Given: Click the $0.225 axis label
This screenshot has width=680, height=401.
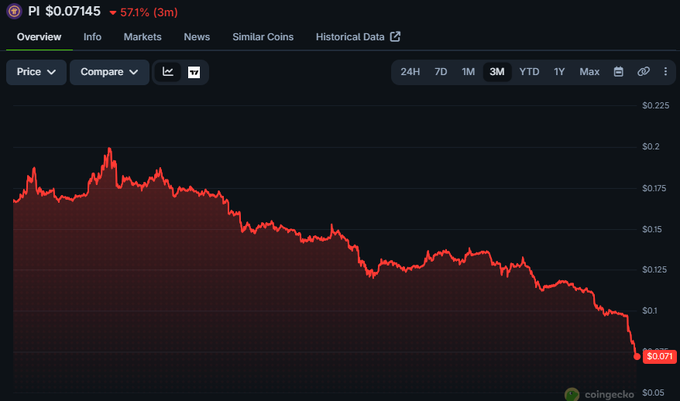Looking at the screenshot, I should pyautogui.click(x=655, y=105).
